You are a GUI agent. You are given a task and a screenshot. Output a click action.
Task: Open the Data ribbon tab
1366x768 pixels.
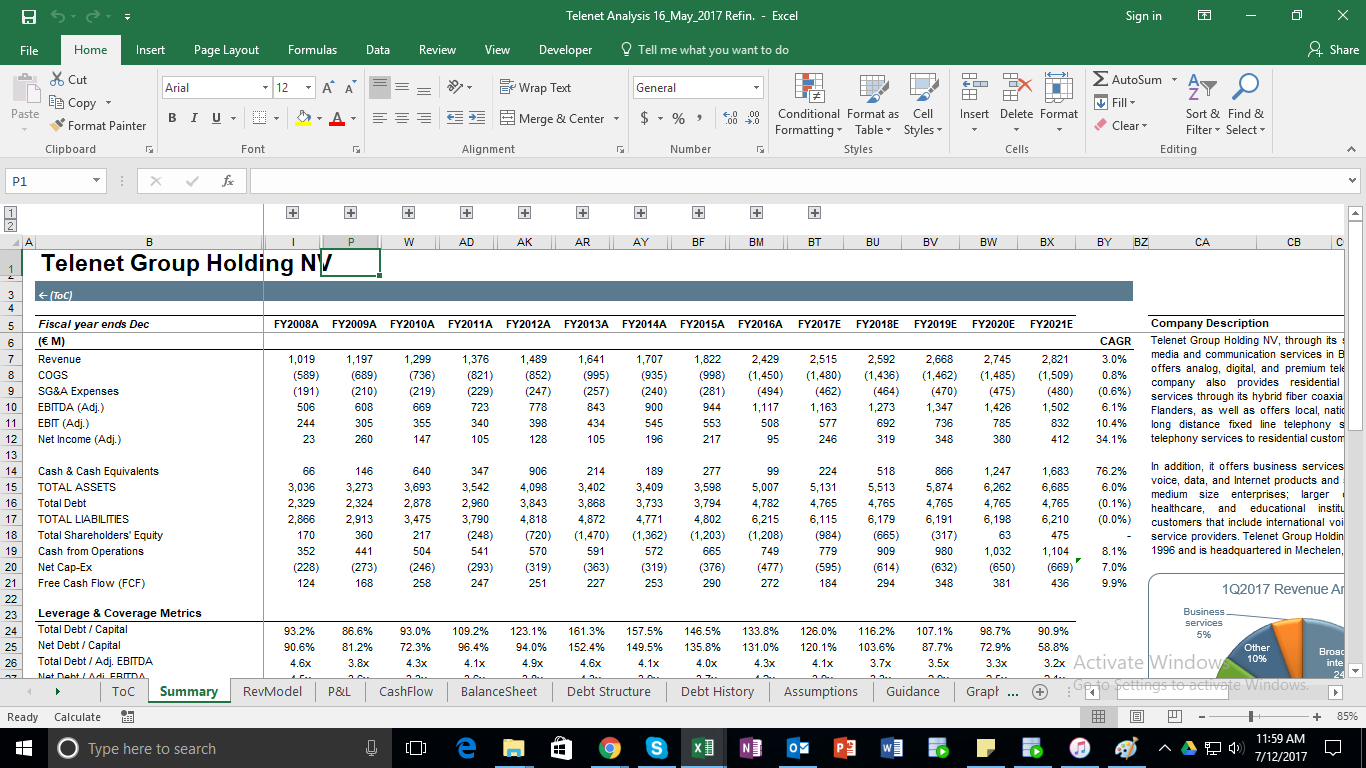pos(378,50)
